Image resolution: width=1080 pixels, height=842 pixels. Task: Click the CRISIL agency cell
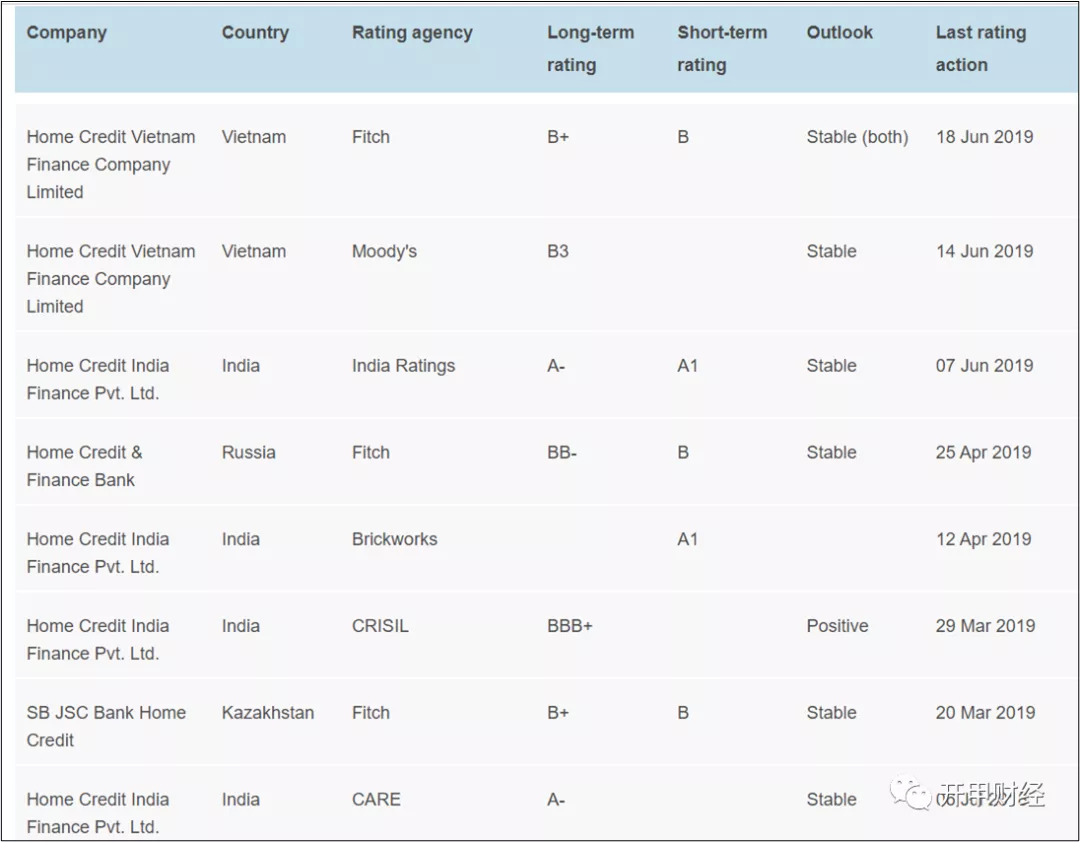click(x=380, y=626)
